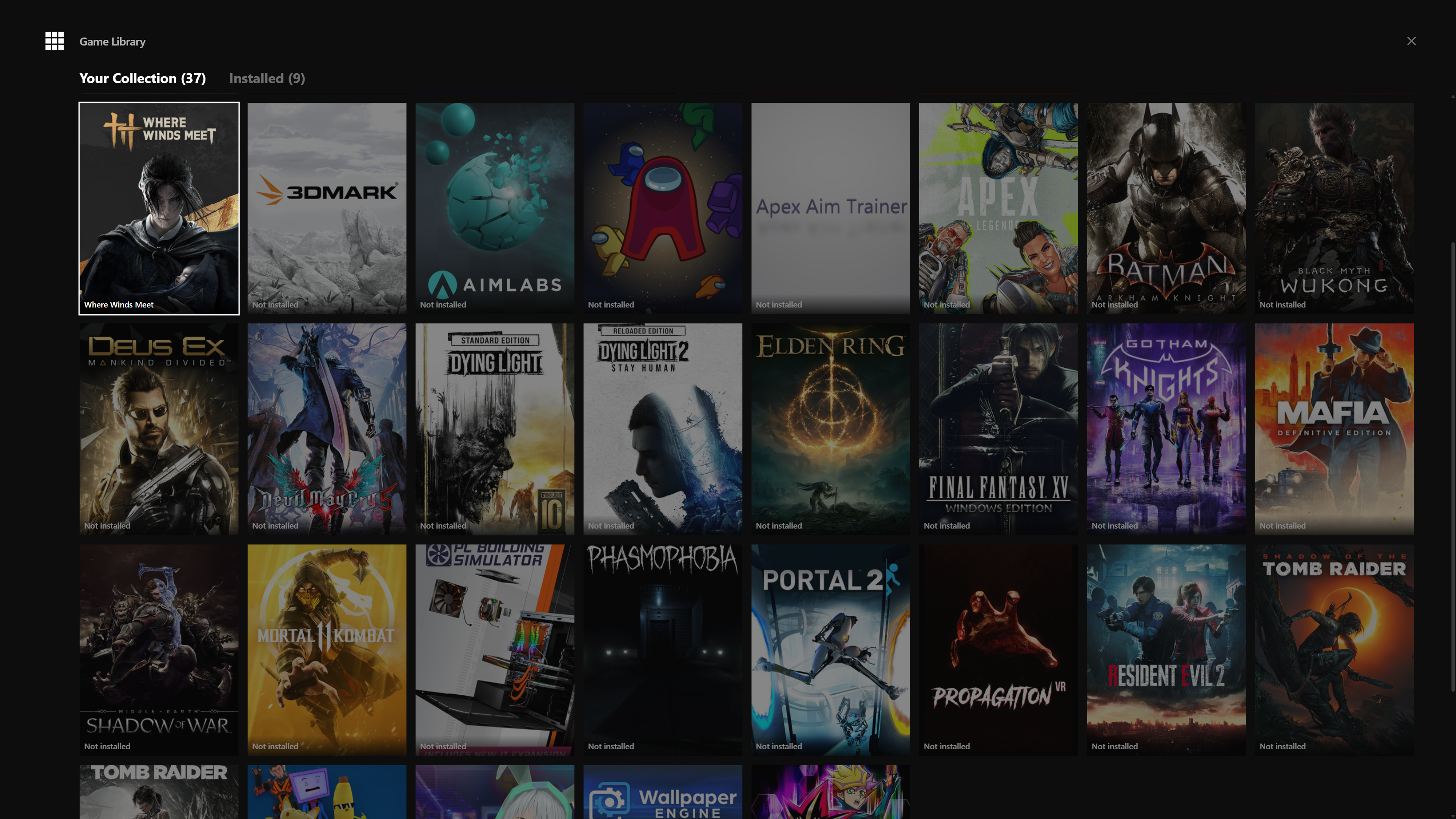Click the Game Library title text
Screen dimensions: 1456x819
pyautogui.click(x=113, y=41)
